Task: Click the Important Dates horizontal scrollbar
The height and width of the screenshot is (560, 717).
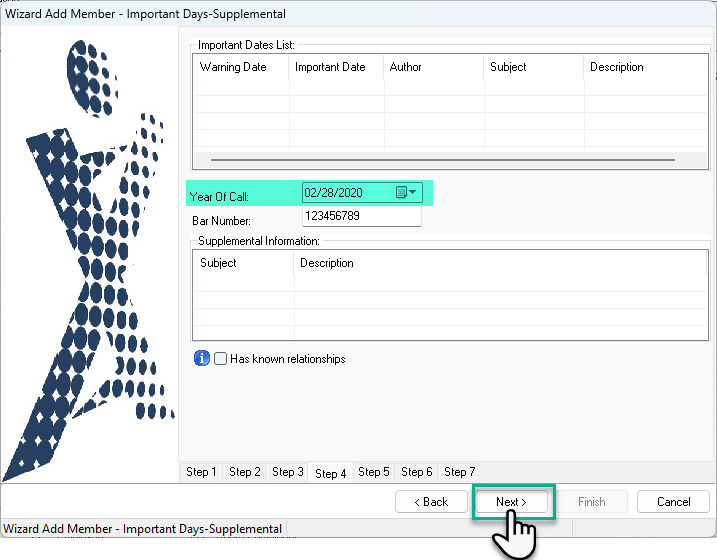Action: point(443,160)
